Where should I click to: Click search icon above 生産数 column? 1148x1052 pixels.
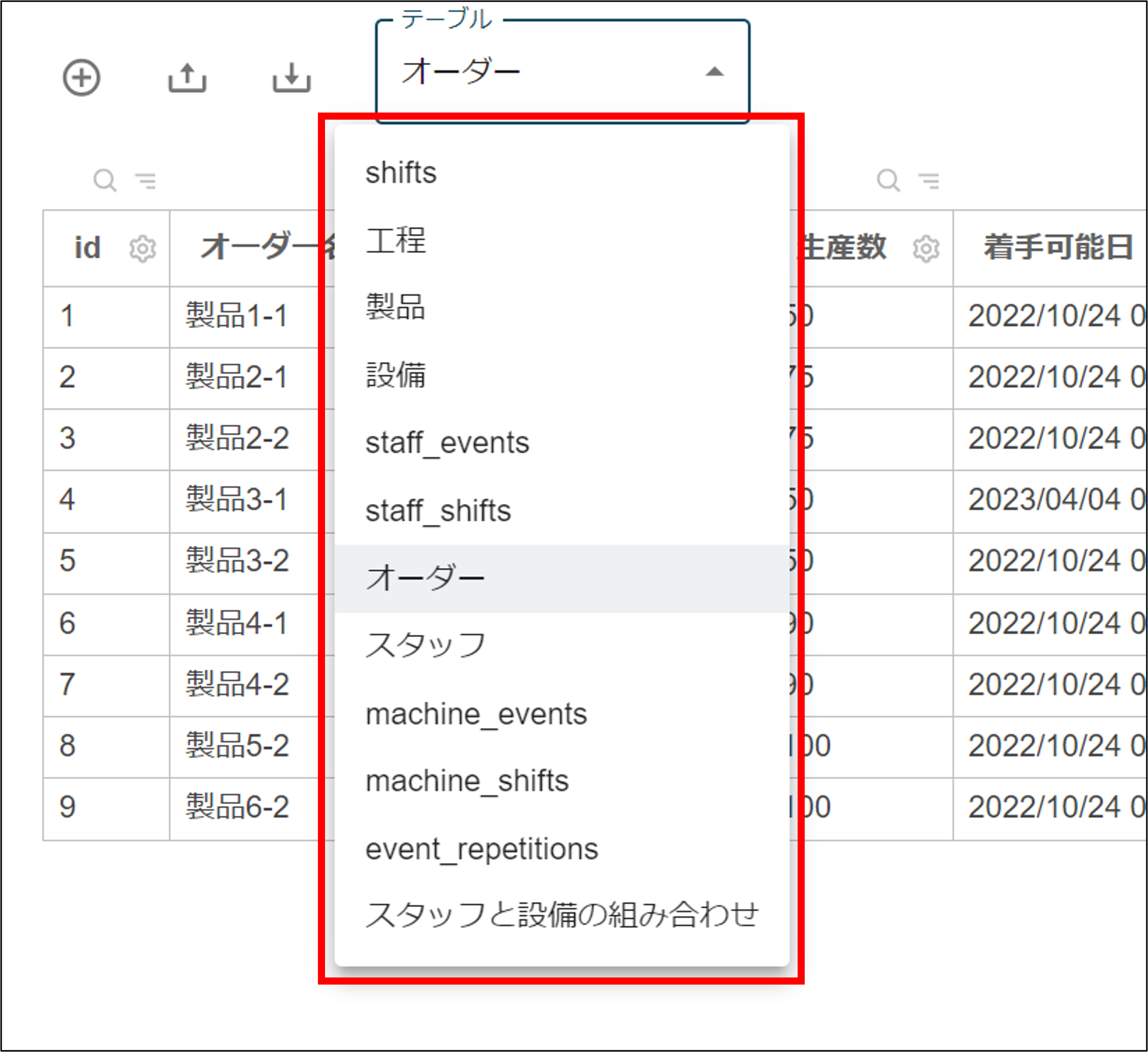(x=888, y=180)
